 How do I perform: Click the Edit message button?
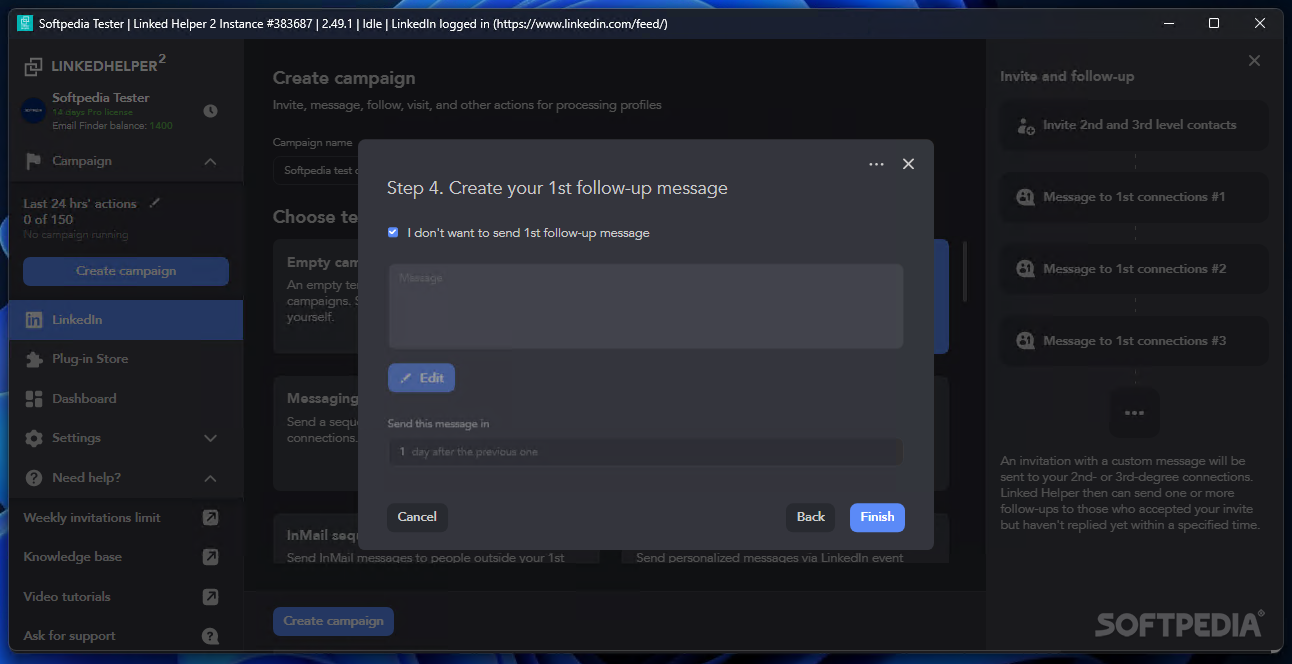421,378
